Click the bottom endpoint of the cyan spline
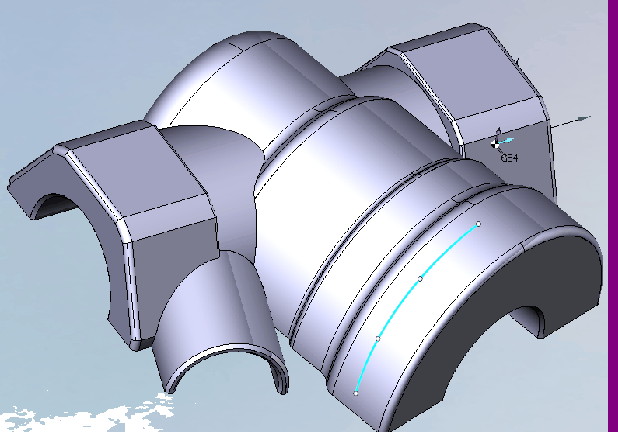Image resolution: width=618 pixels, height=432 pixels. point(356,393)
